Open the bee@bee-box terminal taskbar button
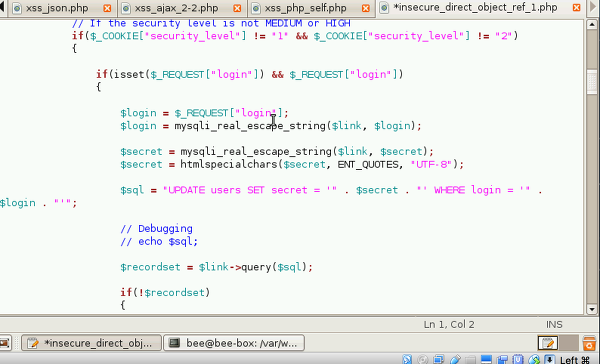This screenshot has width=600, height=364. [x=234, y=343]
